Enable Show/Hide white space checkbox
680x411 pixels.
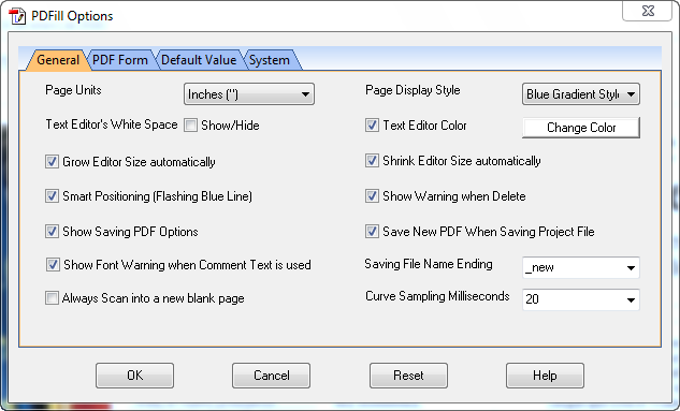[x=191, y=125]
